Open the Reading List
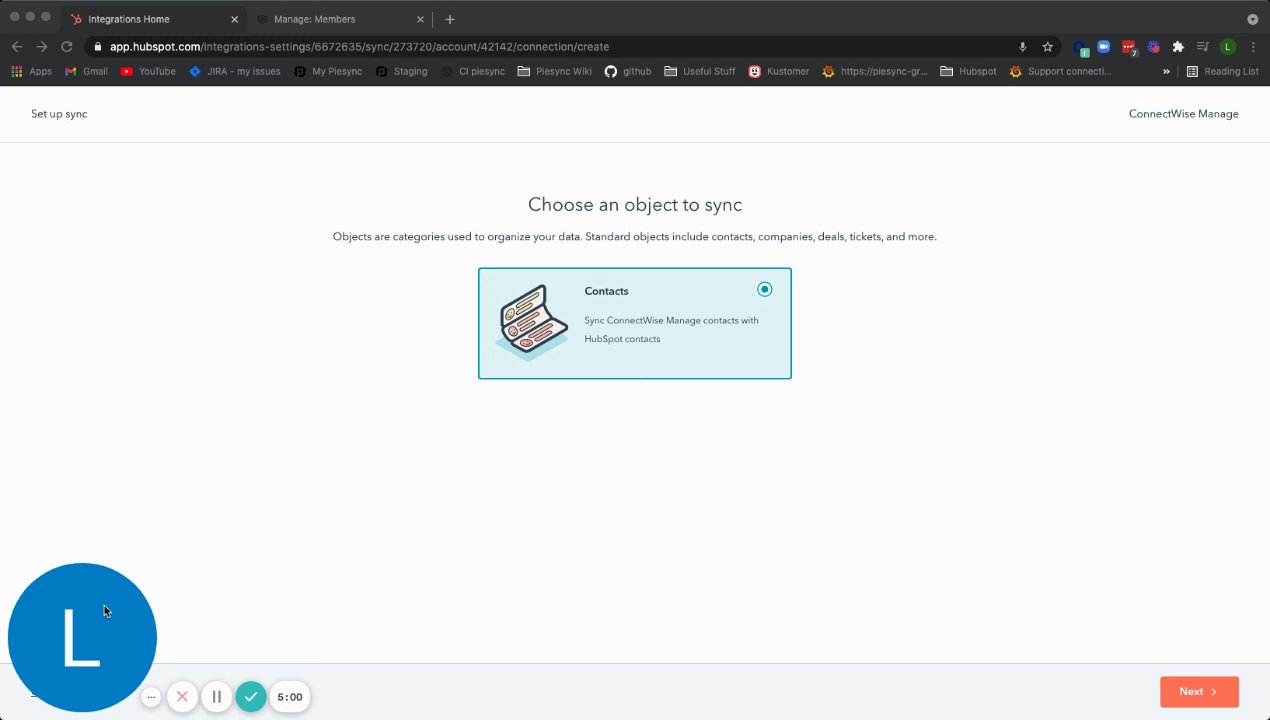 pos(1222,72)
